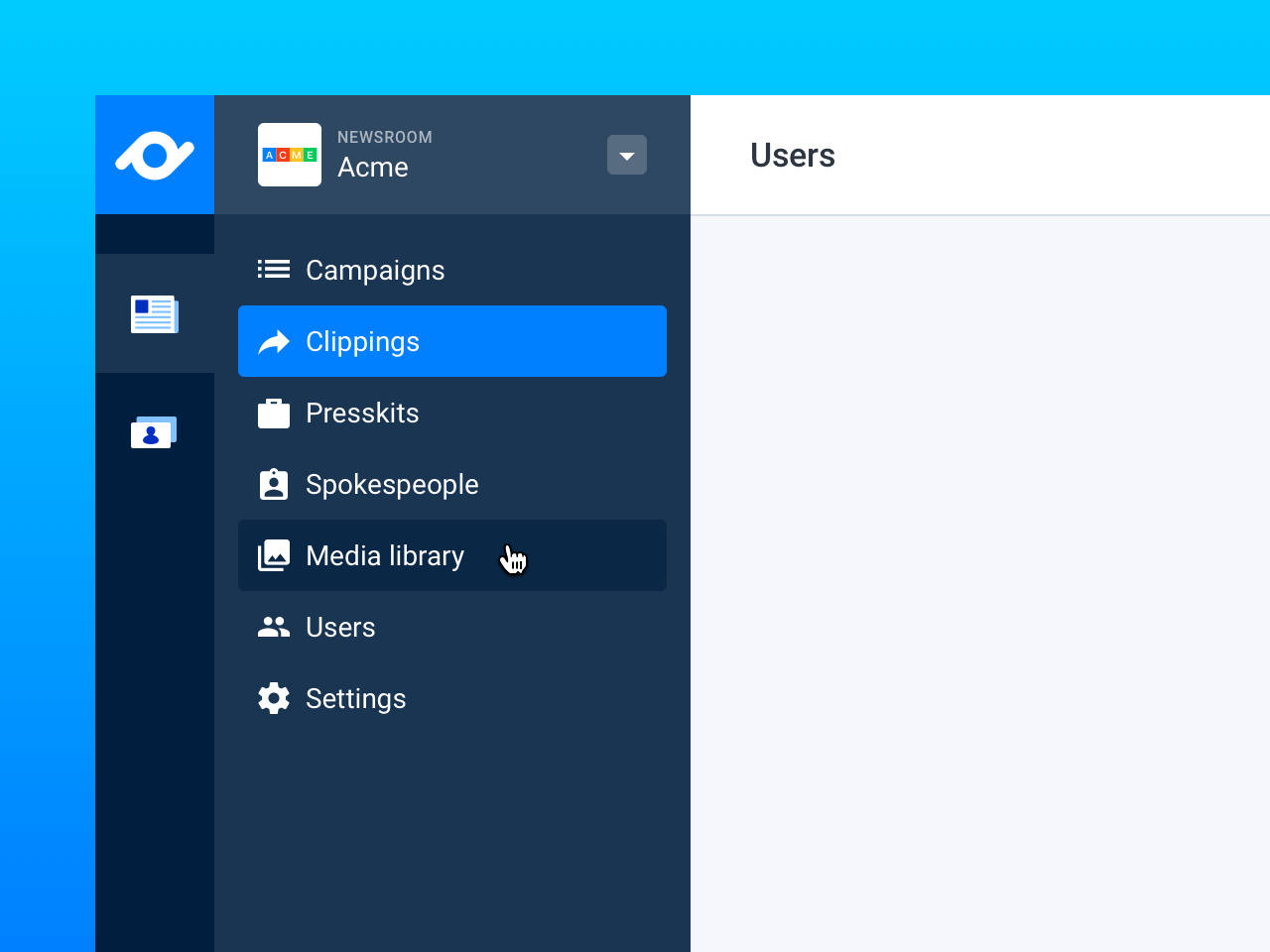
Task: Open Campaigns menu item
Action: pos(452,270)
